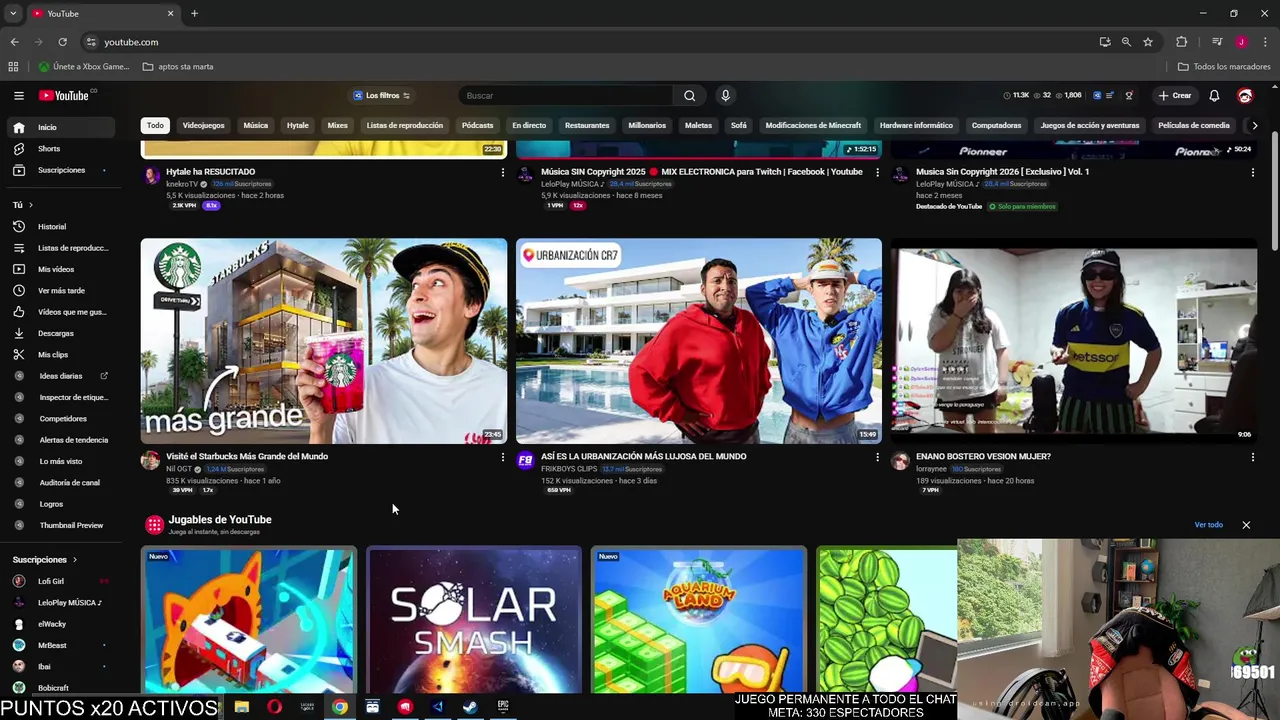Click the search magnifier button
Viewport: 1280px width, 720px height.
(689, 96)
